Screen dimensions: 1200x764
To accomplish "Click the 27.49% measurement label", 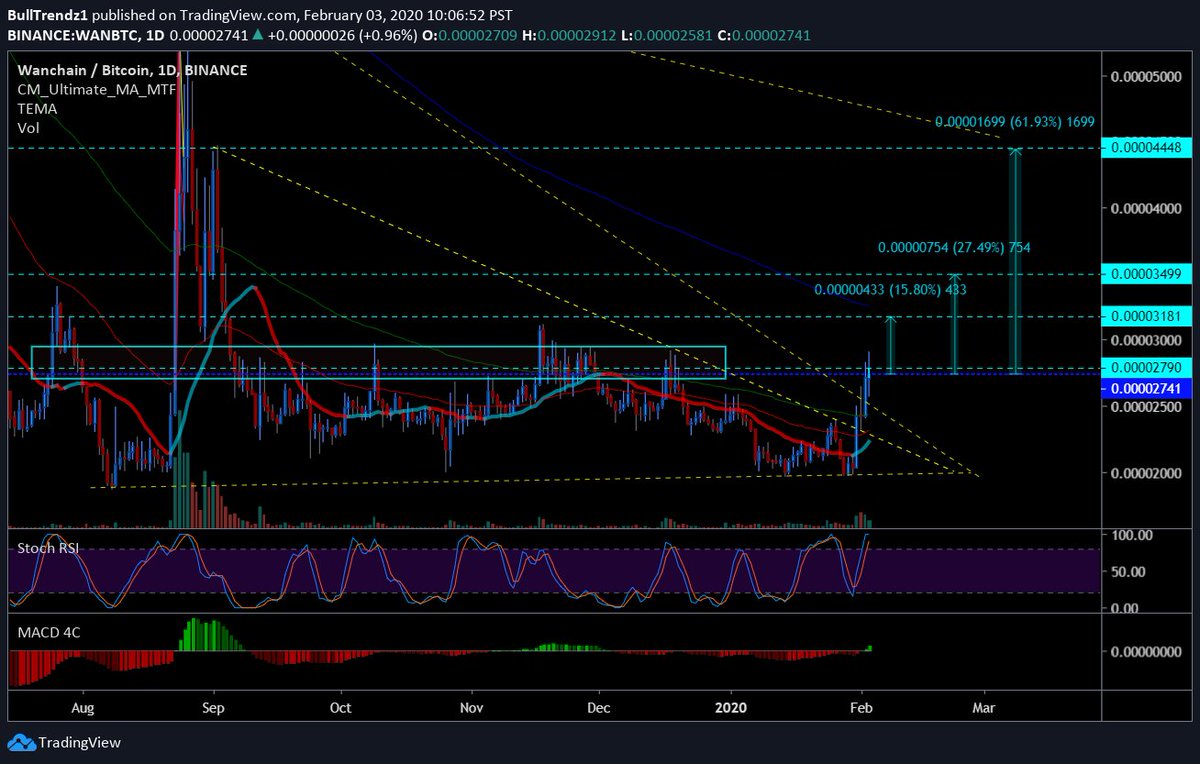I will 954,248.
